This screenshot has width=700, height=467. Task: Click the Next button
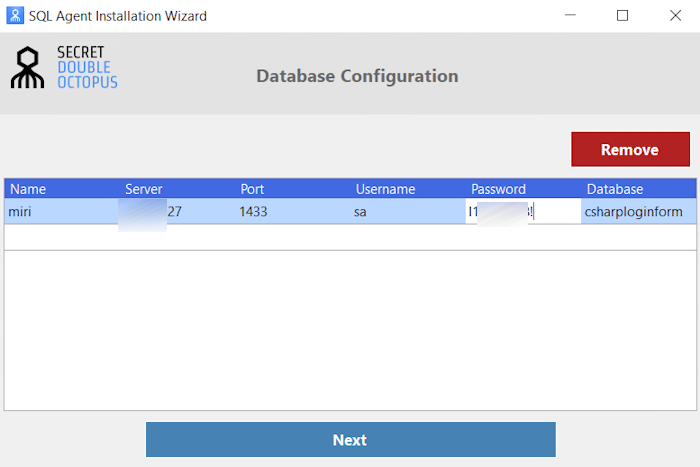tap(351, 440)
